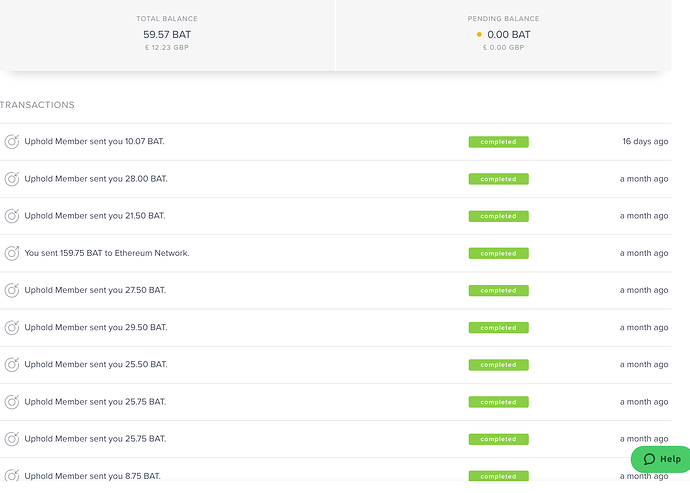Viewport: 690px width, 493px height.
Task: Click completed badge on the 159.75 BAT row
Action: click(498, 253)
